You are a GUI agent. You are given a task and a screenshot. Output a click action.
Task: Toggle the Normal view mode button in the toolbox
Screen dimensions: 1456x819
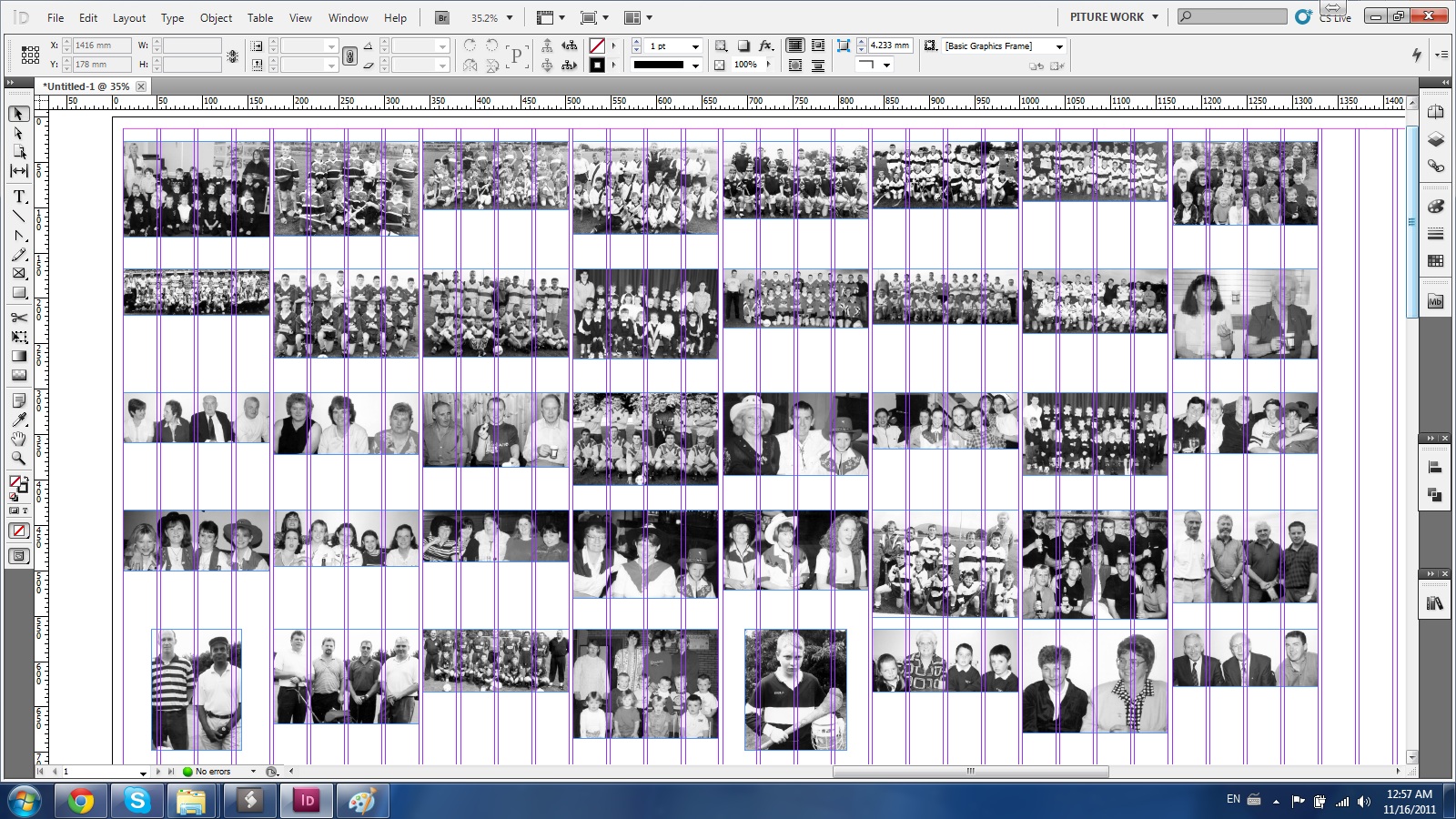(19, 556)
